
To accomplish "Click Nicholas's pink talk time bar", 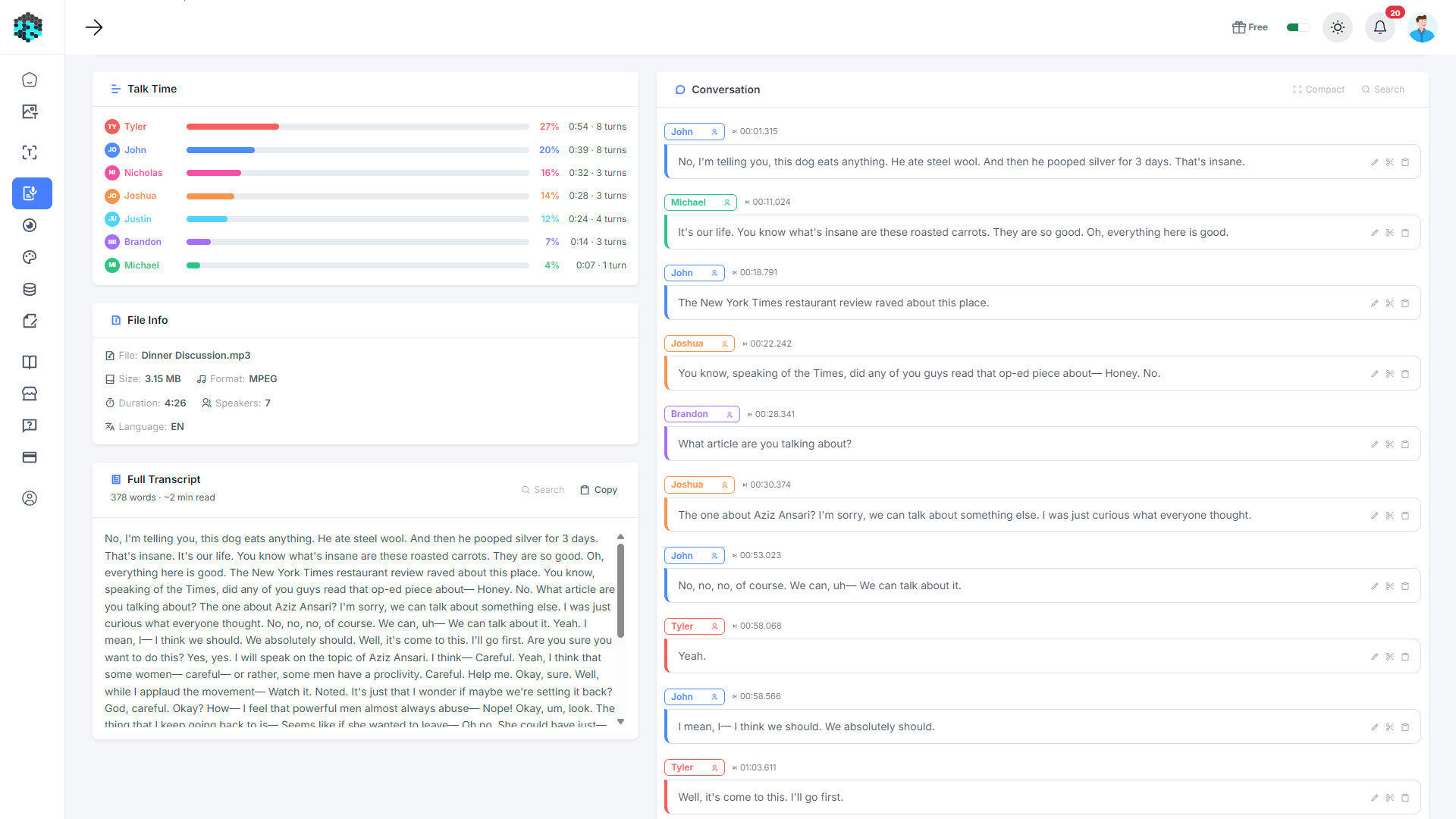I will pos(214,173).
